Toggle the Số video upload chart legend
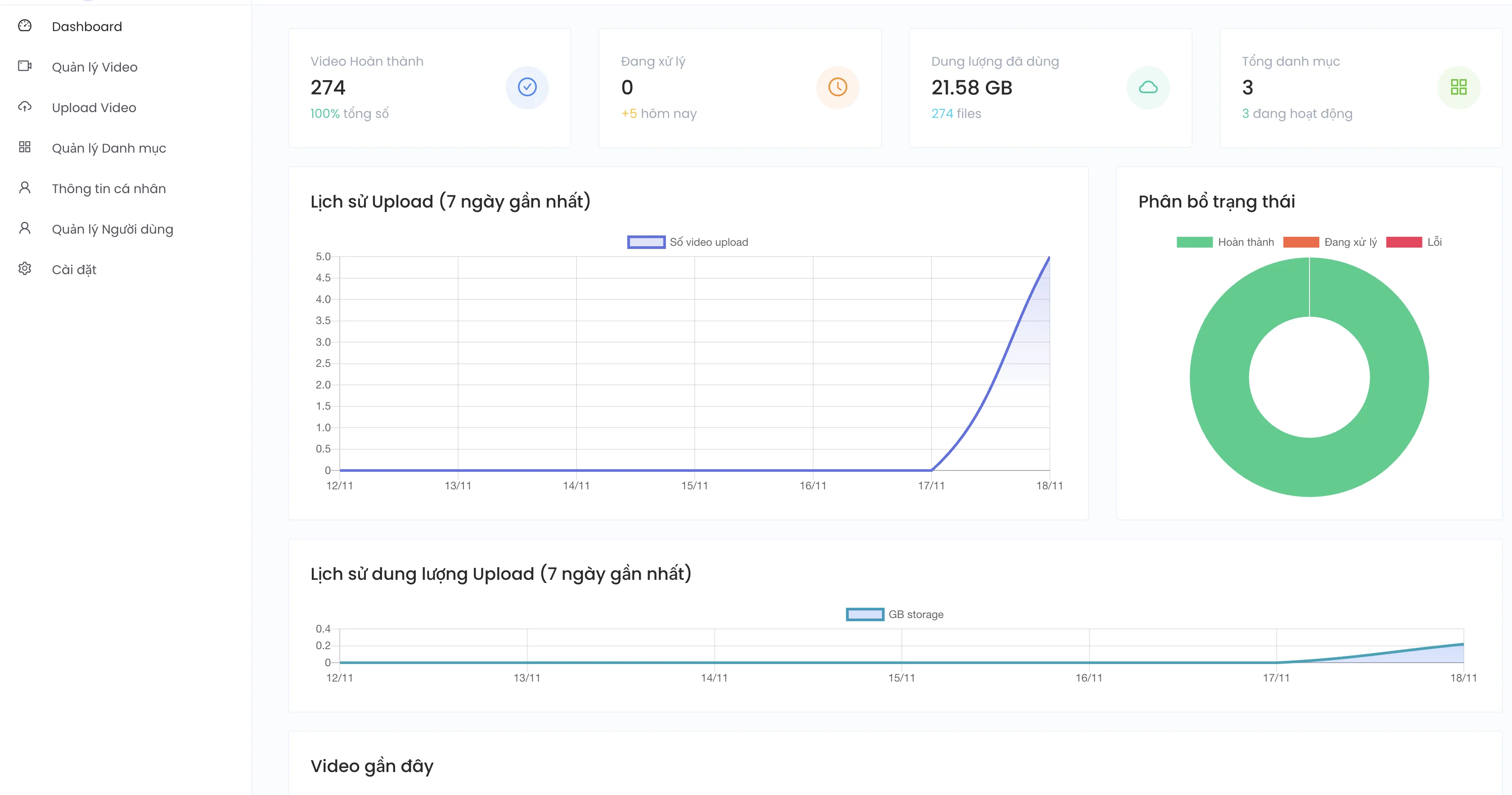 point(688,241)
